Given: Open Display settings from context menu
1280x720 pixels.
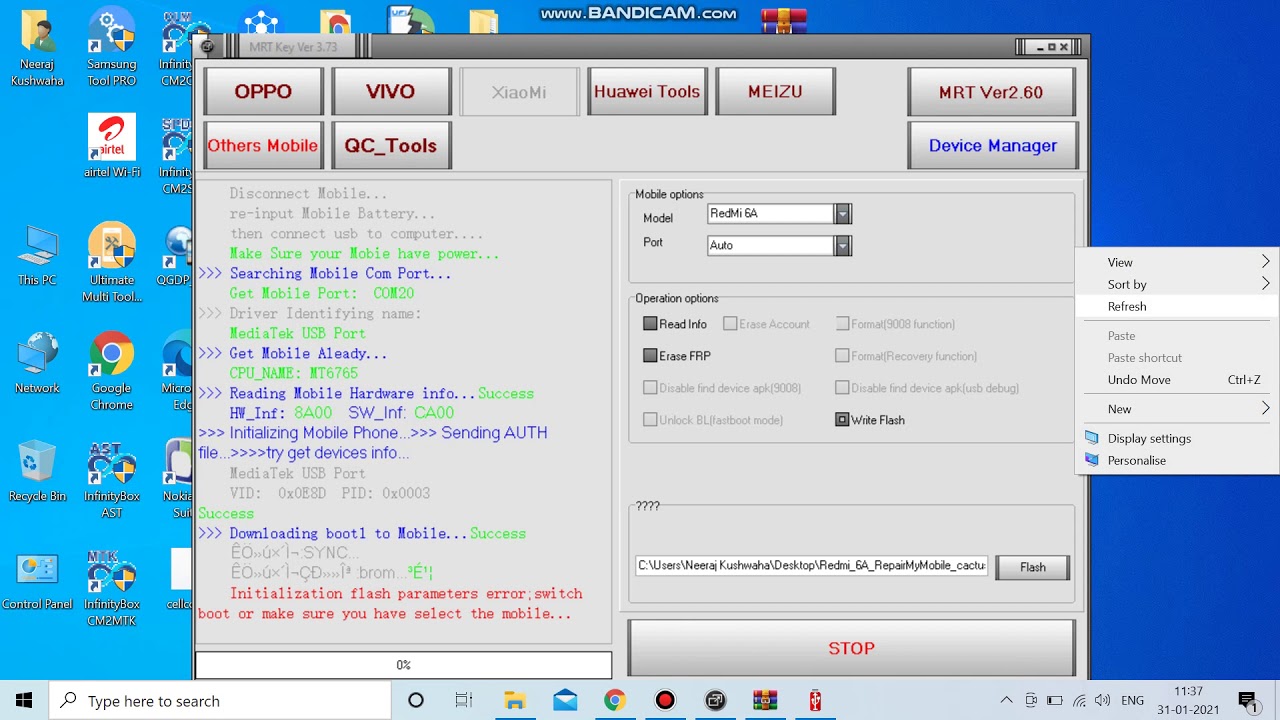Looking at the screenshot, I should point(1178,438).
